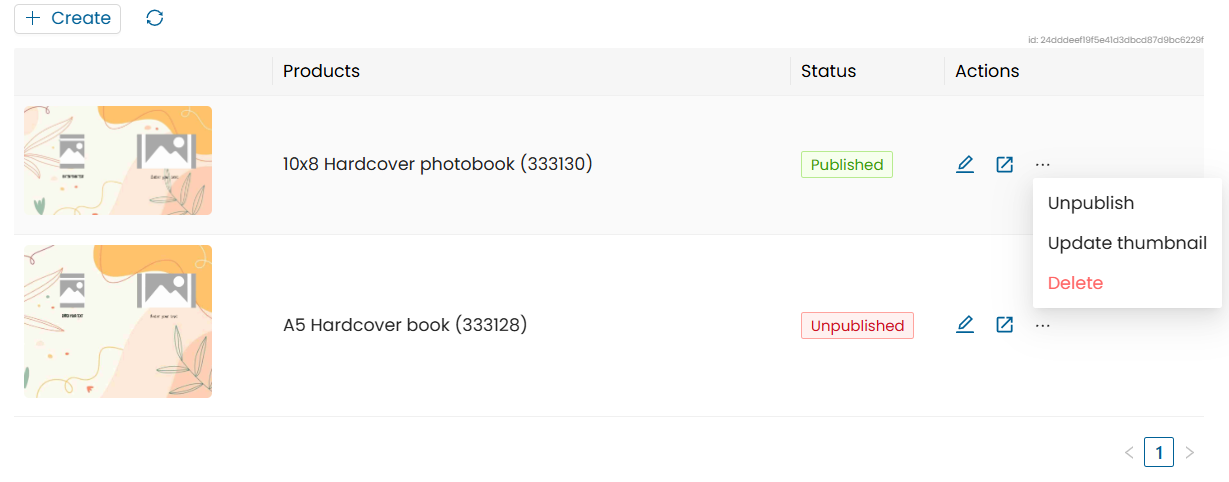
Task: Select Unpublish from the context menu
Action: (x=1090, y=203)
